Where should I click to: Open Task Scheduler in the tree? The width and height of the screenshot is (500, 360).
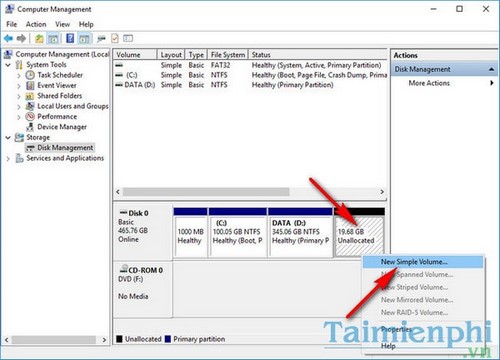click(60, 75)
